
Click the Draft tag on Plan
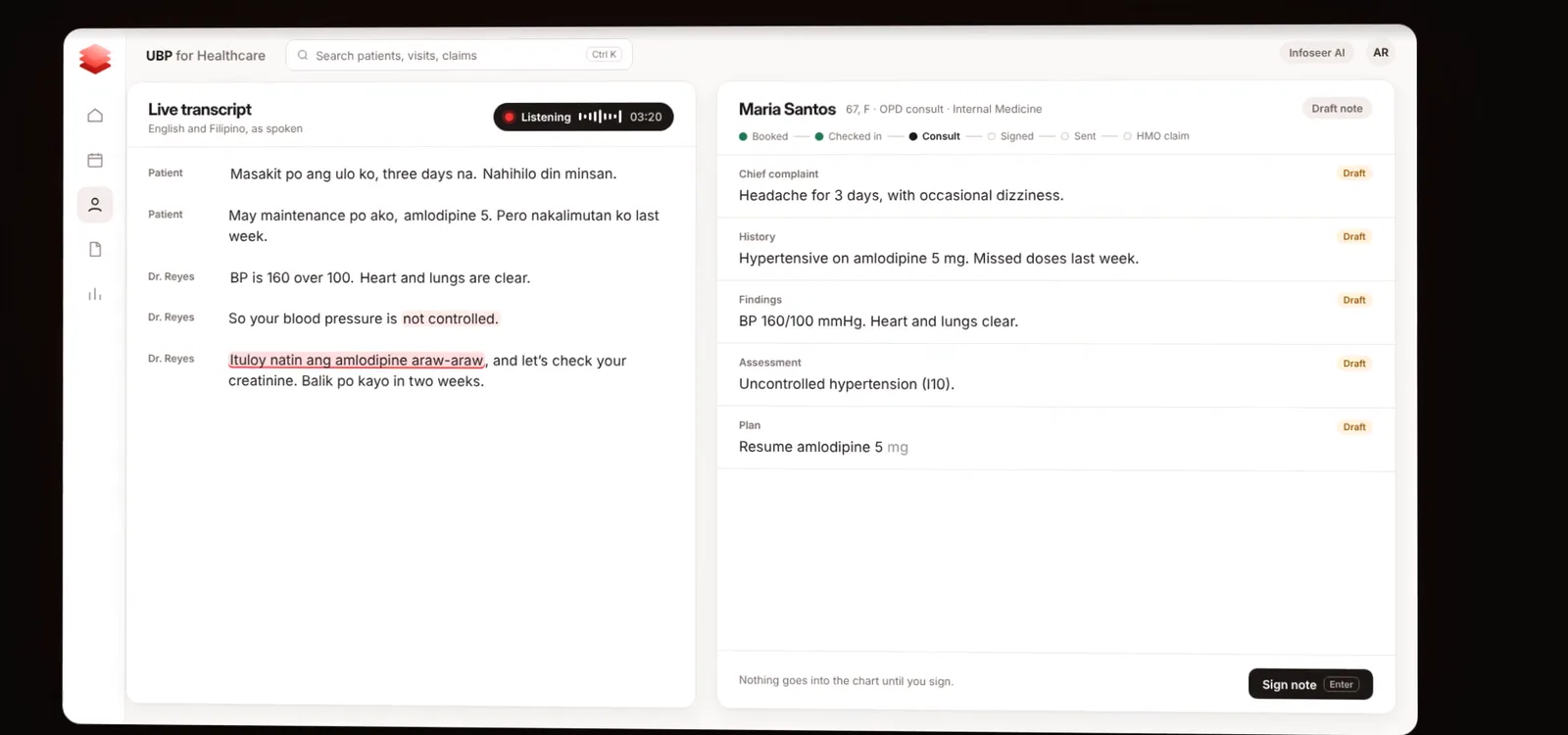[1354, 427]
